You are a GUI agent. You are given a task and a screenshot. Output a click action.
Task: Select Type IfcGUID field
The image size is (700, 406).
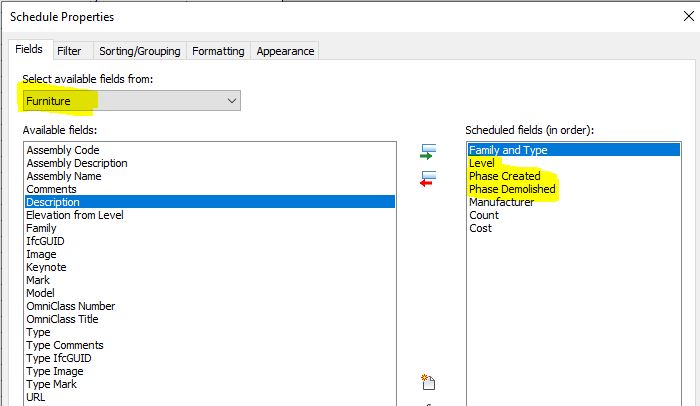coord(210,358)
